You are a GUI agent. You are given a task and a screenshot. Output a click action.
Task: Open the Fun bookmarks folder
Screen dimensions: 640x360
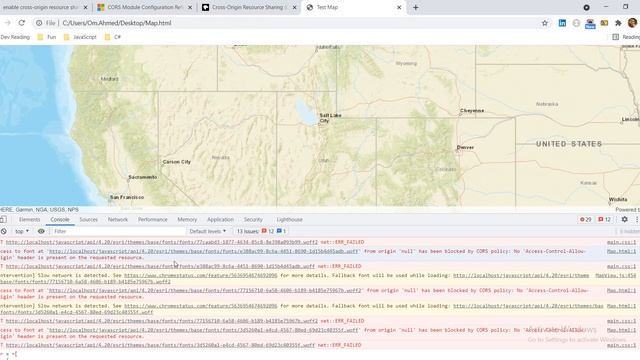47,37
